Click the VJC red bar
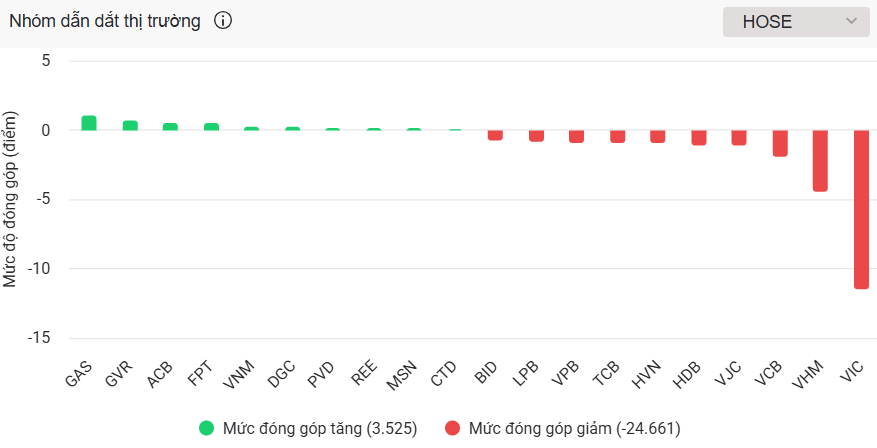 pos(739,137)
